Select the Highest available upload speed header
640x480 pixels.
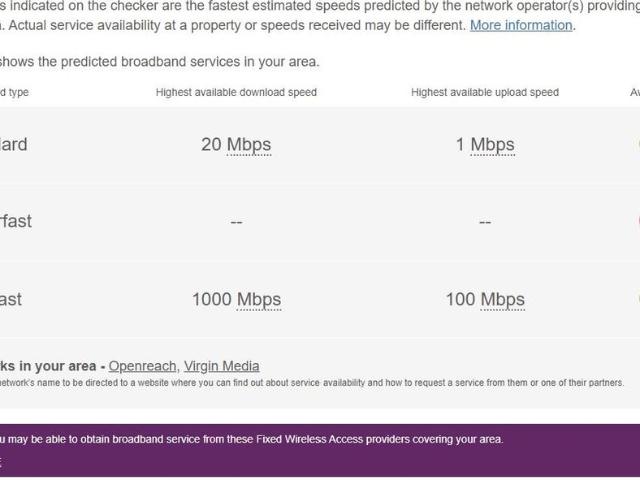485,92
